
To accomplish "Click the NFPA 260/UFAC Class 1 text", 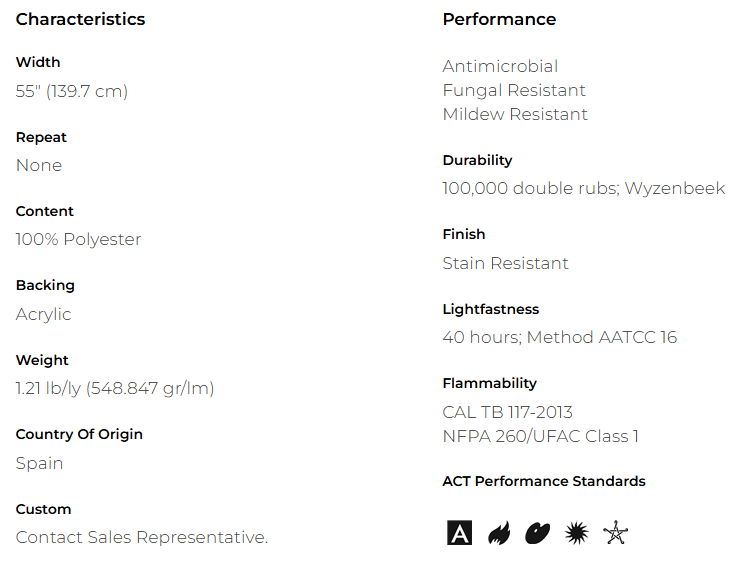I will click(540, 436).
